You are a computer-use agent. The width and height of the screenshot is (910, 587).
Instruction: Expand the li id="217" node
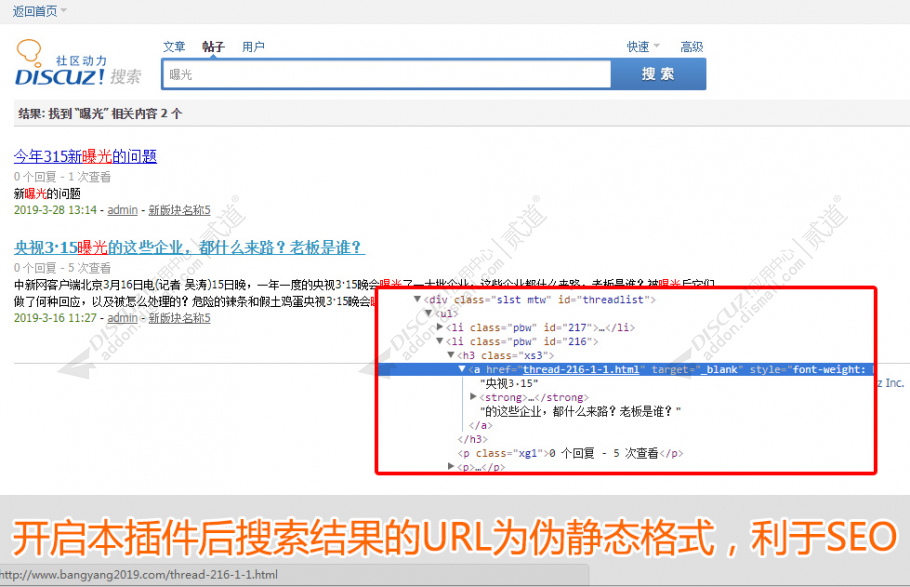click(439, 327)
